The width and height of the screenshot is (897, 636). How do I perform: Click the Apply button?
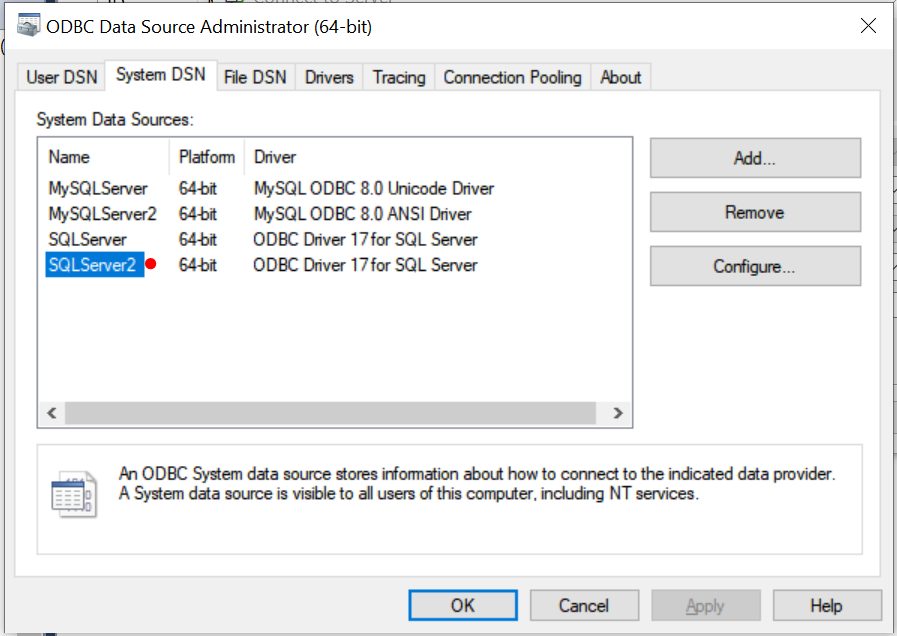[705, 605]
